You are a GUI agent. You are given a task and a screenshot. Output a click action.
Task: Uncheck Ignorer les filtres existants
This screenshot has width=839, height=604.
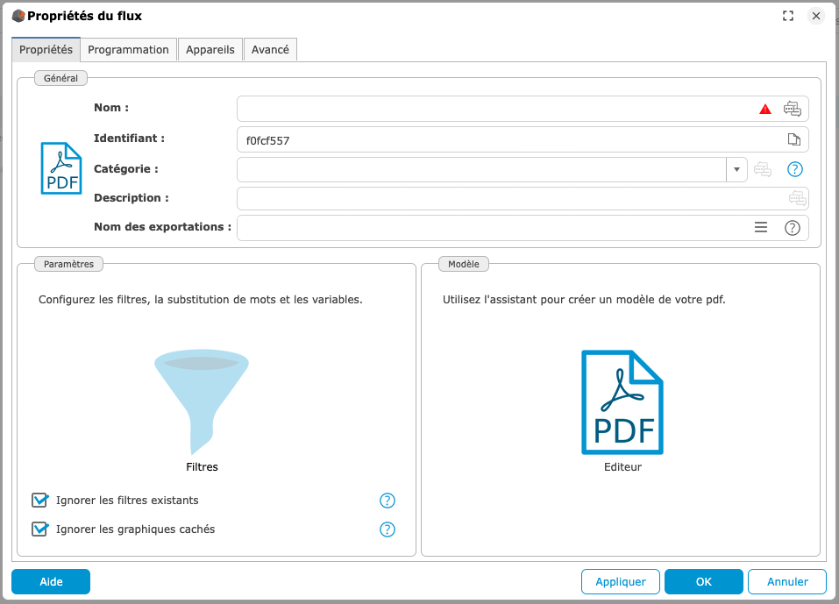tap(40, 500)
